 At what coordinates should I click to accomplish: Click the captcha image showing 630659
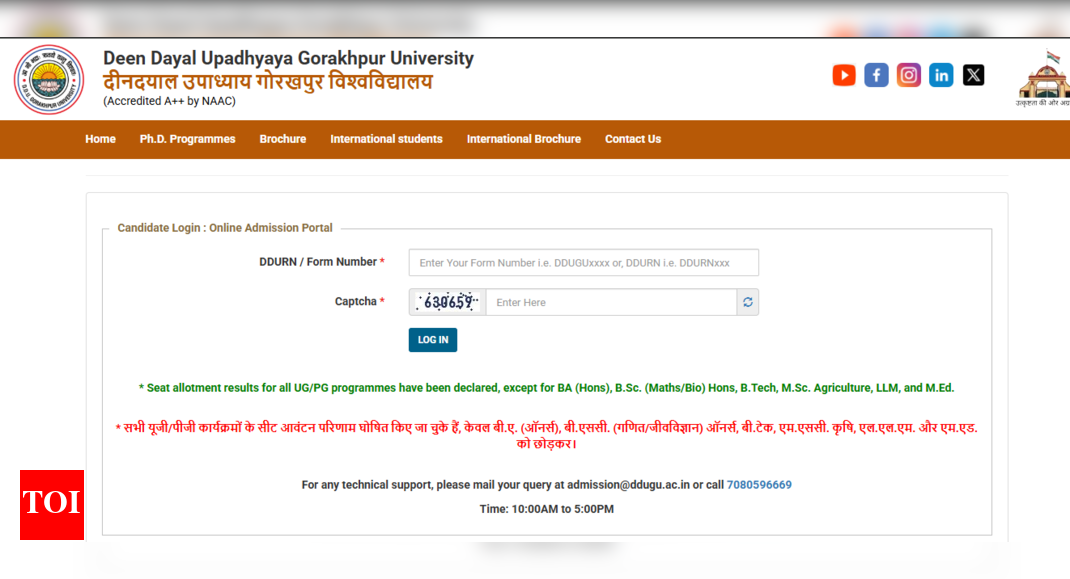point(448,302)
